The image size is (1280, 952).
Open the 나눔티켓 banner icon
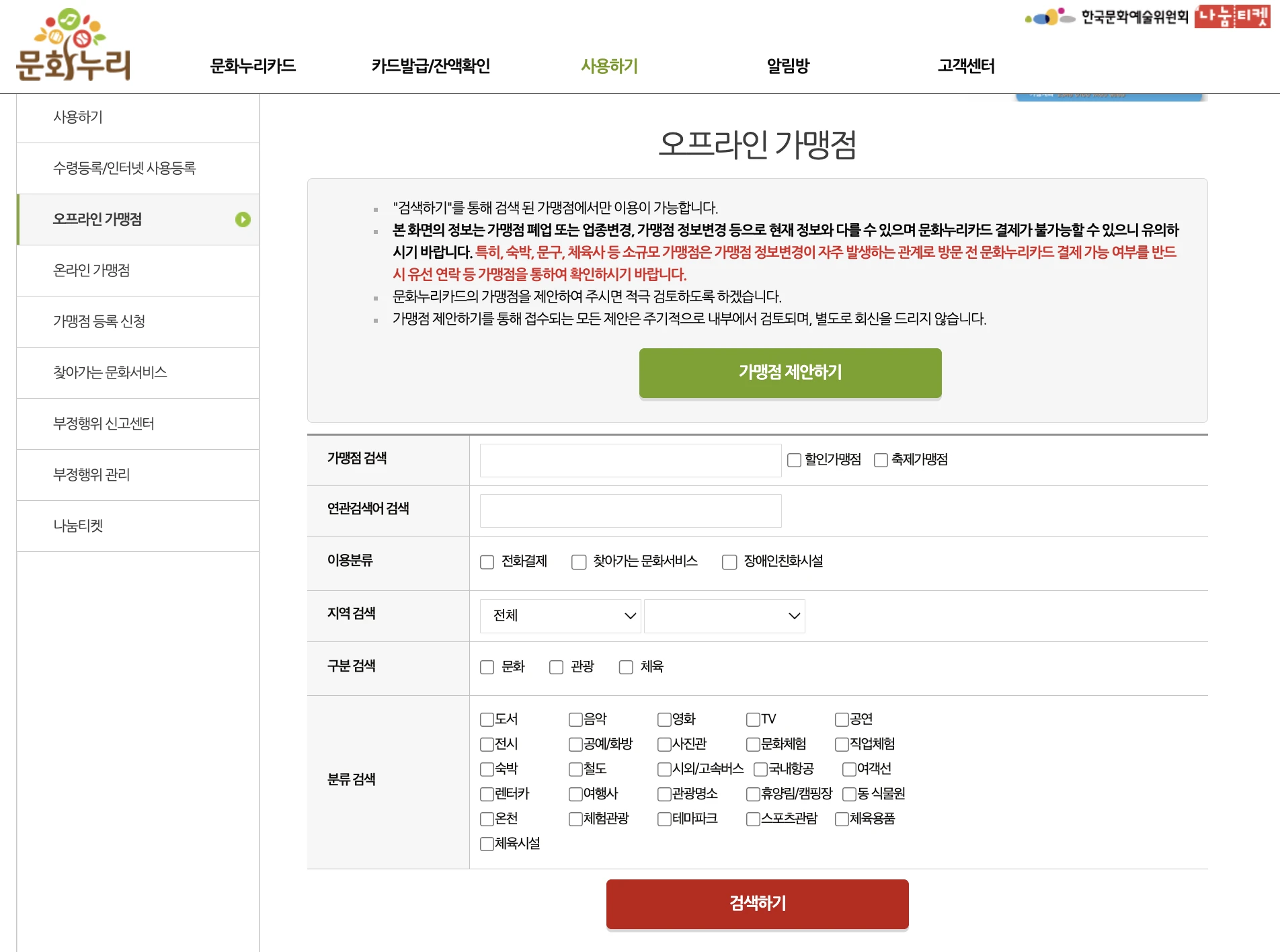[1232, 16]
